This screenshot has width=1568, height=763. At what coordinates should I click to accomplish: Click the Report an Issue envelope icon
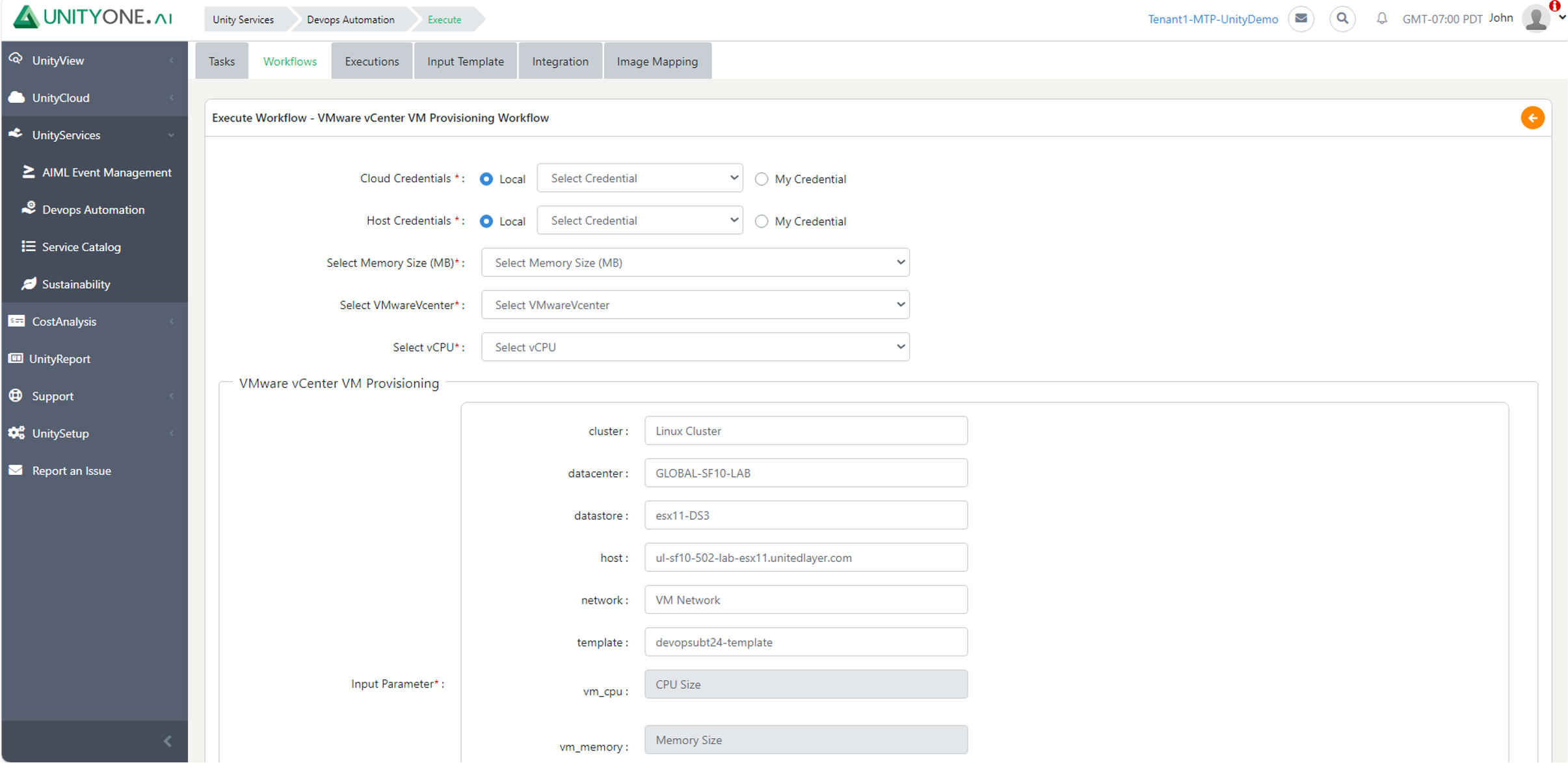point(16,470)
